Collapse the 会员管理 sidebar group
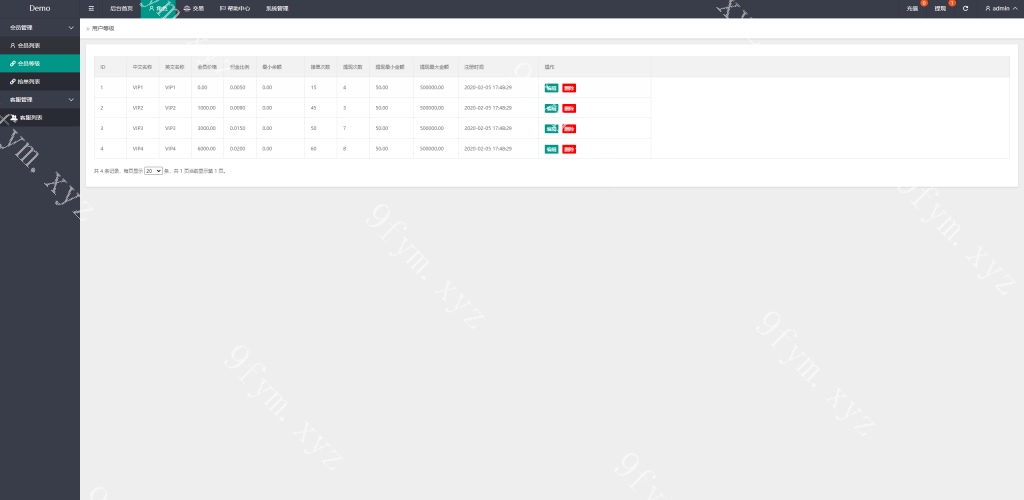The height and width of the screenshot is (500, 1024). (40, 27)
